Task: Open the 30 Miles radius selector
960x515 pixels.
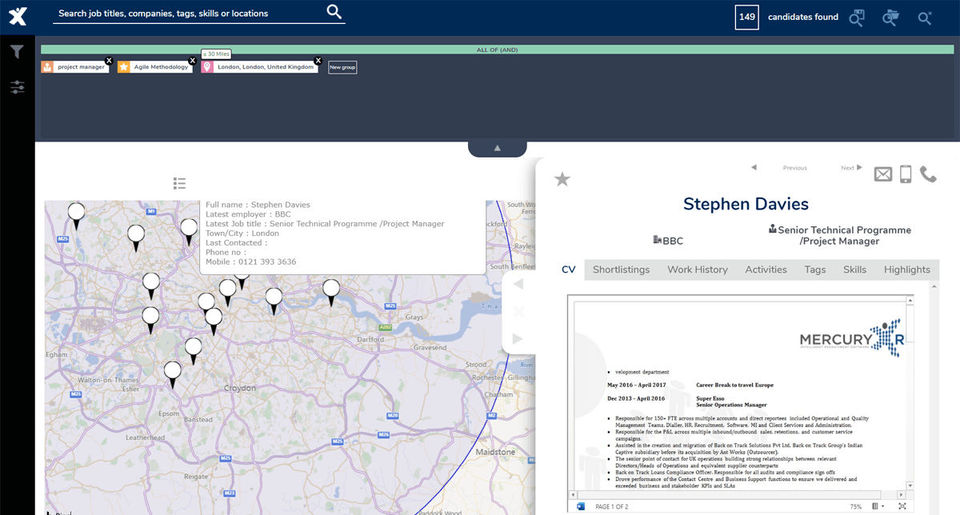Action: tap(215, 52)
